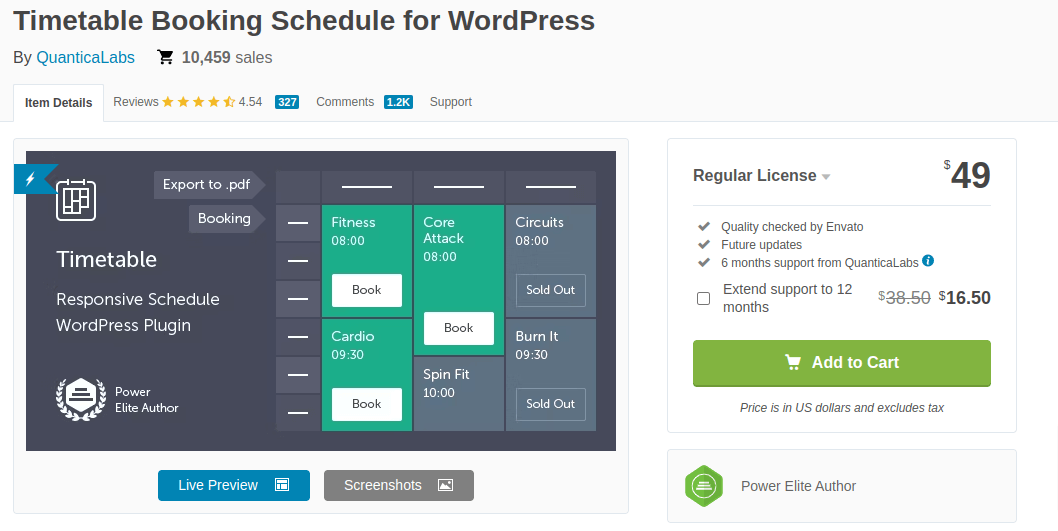Click the cart icon on Add to Cart

(793, 362)
